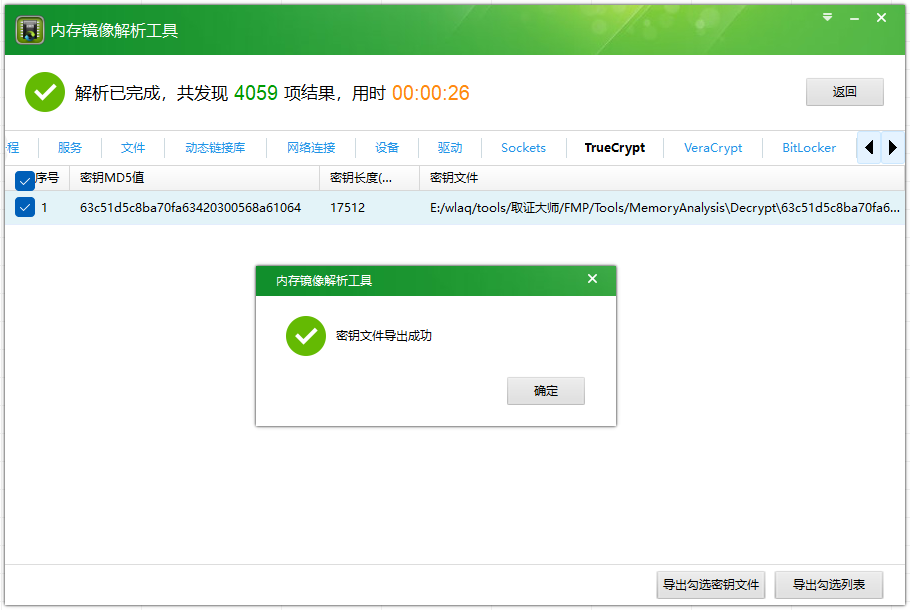Switch to the 服务 tab
The height and width of the screenshot is (610, 910).
70,148
